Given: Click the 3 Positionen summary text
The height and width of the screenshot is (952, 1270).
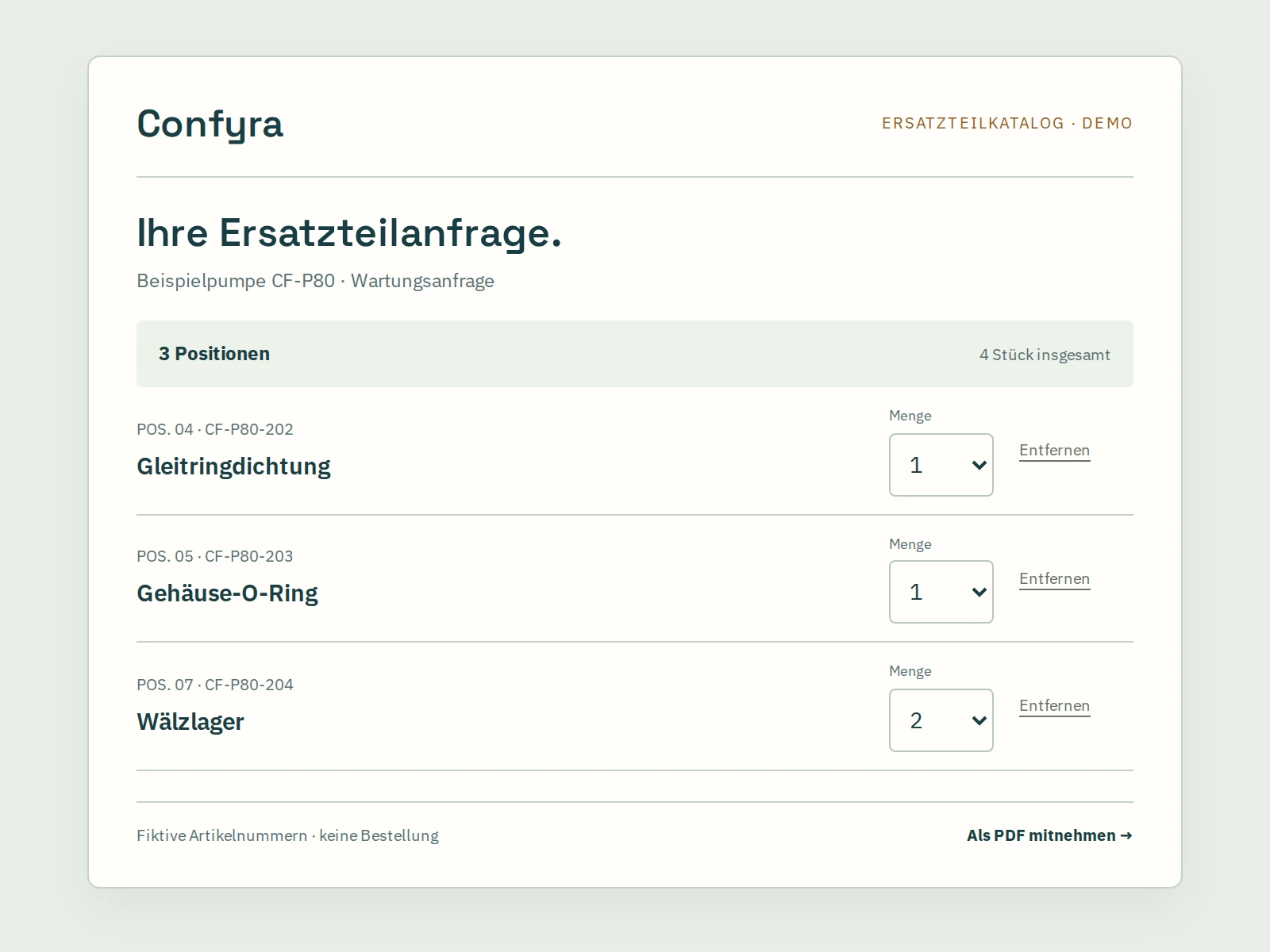Looking at the screenshot, I should click(x=214, y=354).
